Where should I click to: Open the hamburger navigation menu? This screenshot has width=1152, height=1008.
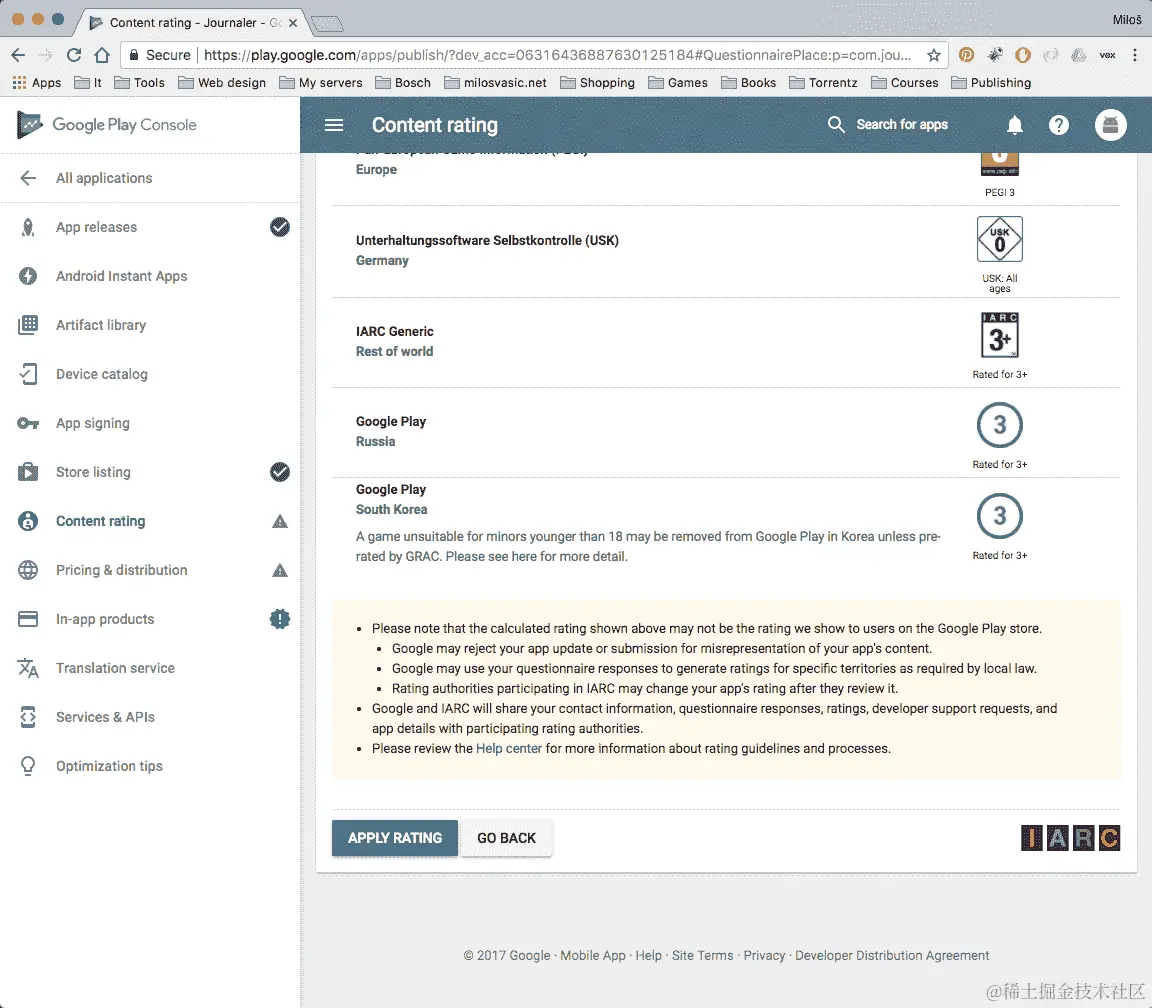(334, 125)
